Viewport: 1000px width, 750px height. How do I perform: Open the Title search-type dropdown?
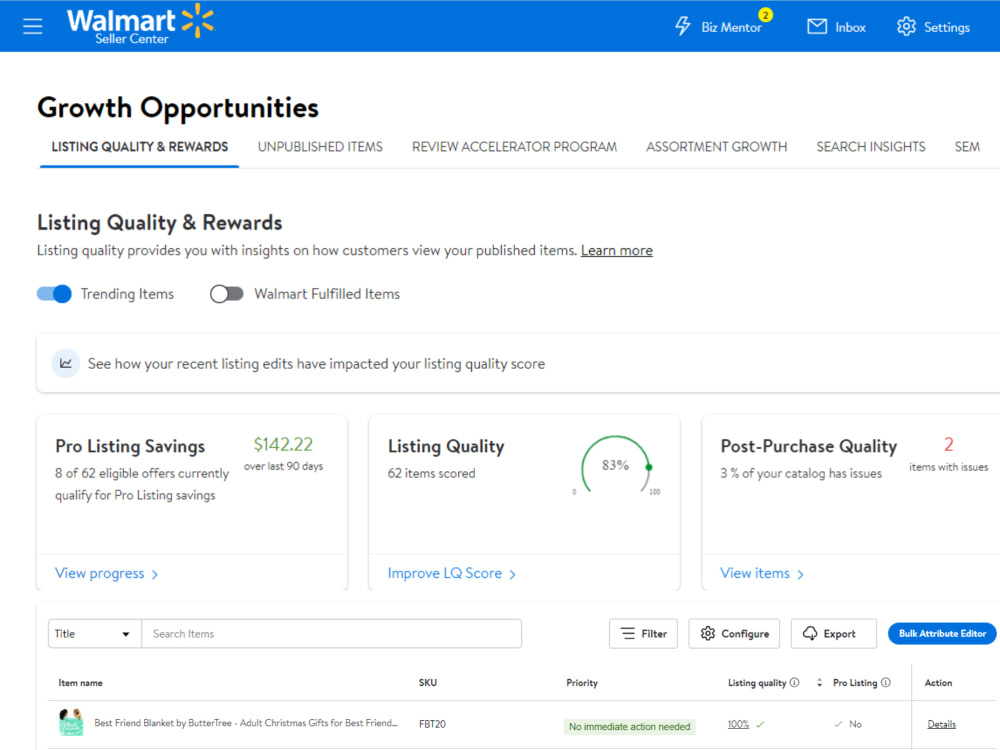point(94,633)
